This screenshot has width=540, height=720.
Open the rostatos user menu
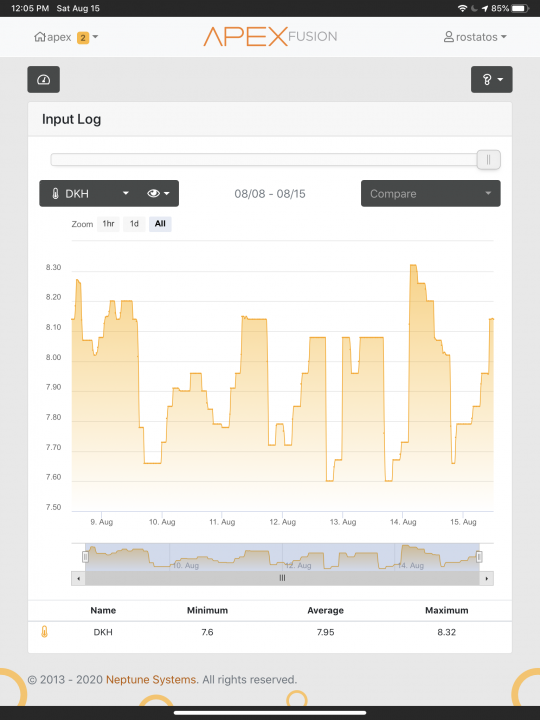(475, 37)
